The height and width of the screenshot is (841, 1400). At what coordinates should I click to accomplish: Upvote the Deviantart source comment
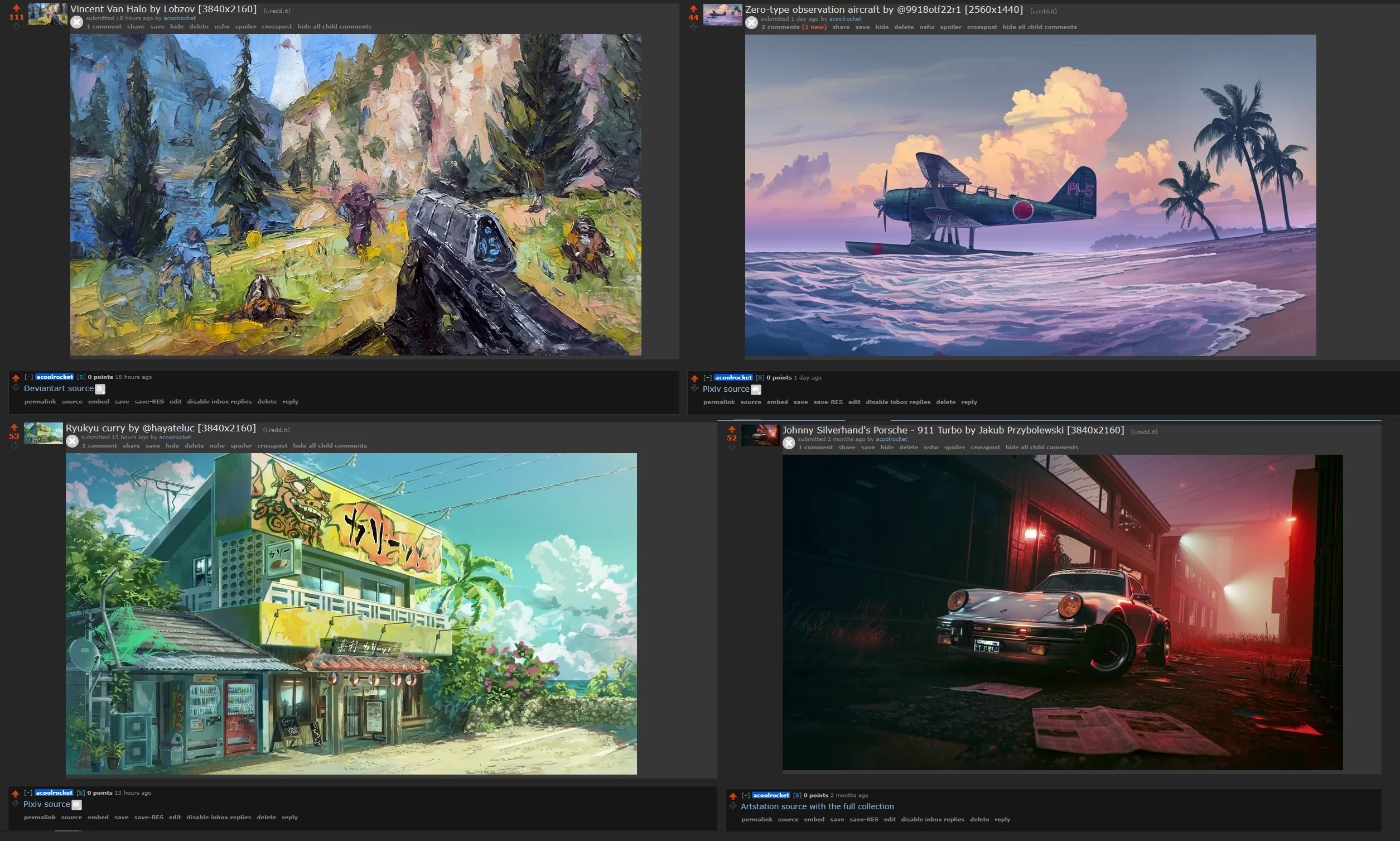[x=16, y=378]
